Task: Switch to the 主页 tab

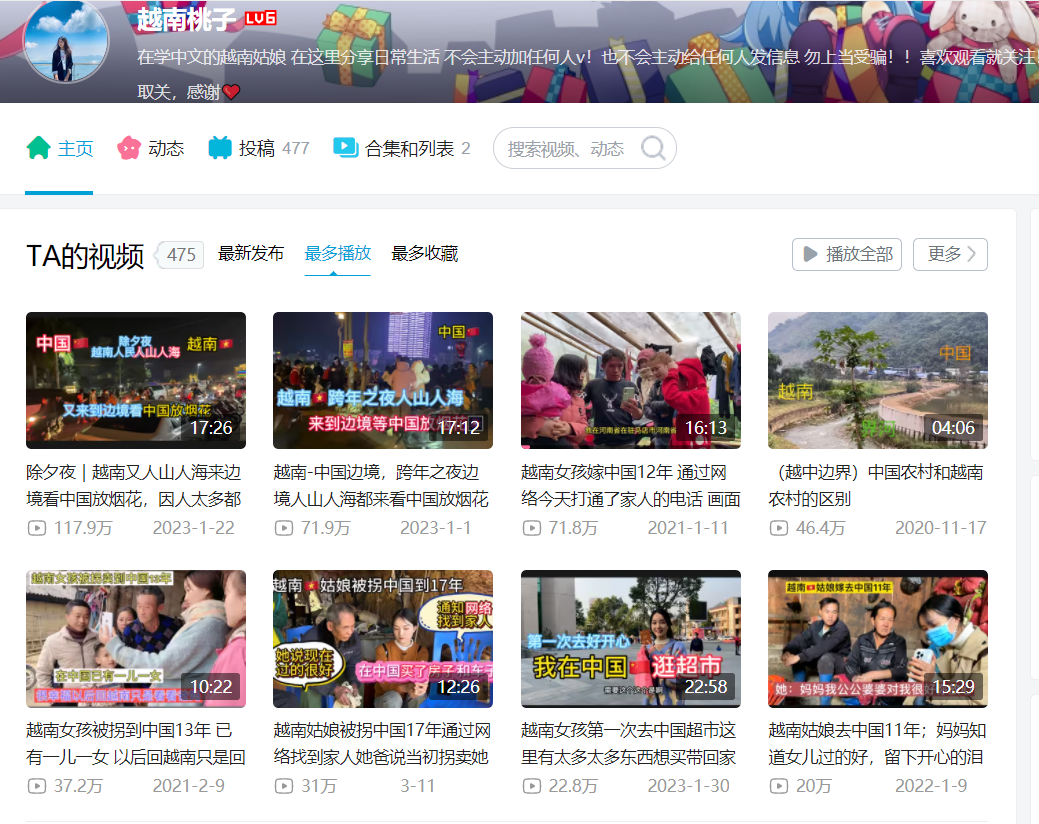Action: pyautogui.click(x=60, y=148)
